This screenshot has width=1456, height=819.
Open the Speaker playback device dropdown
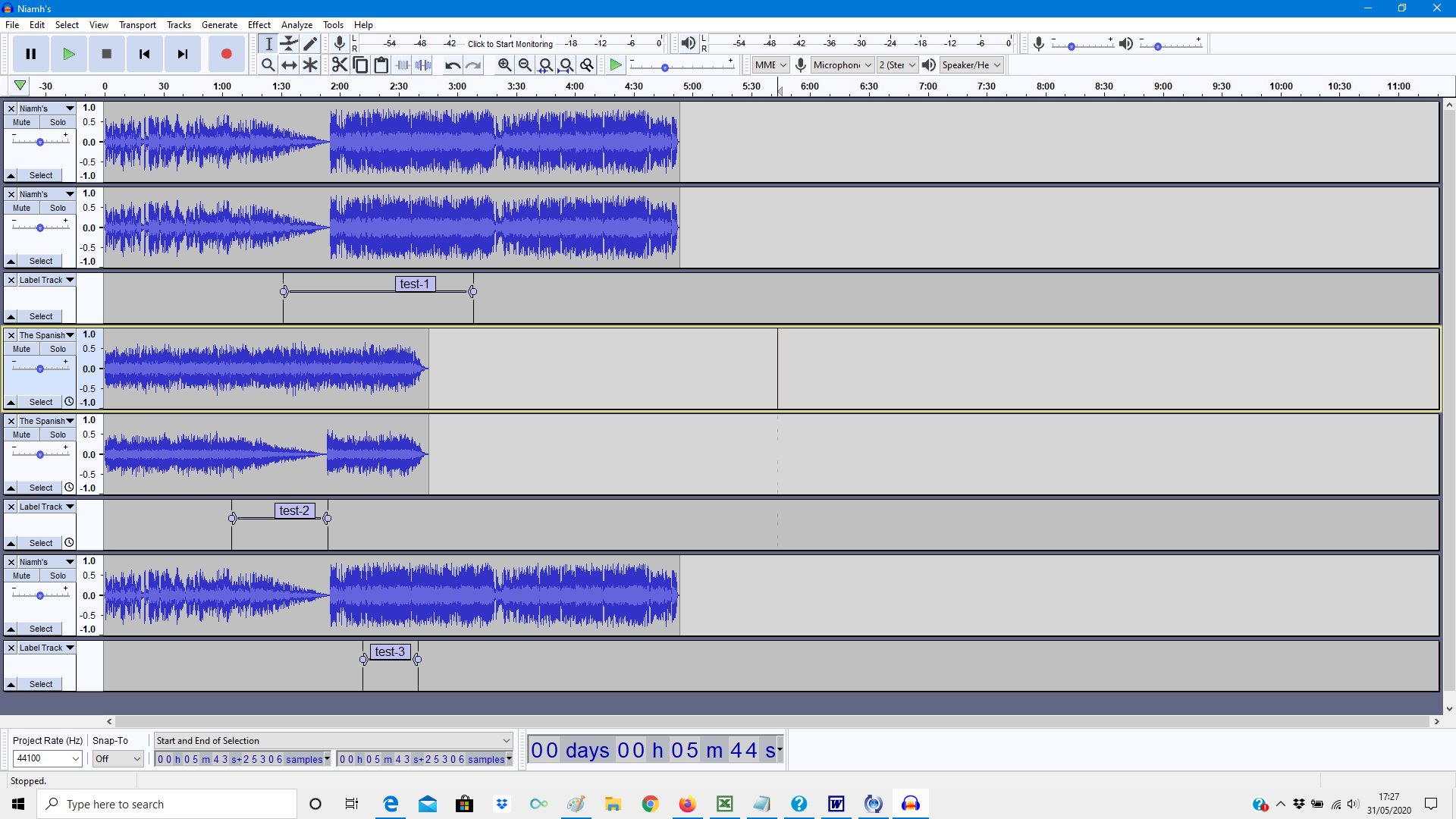coord(971,65)
